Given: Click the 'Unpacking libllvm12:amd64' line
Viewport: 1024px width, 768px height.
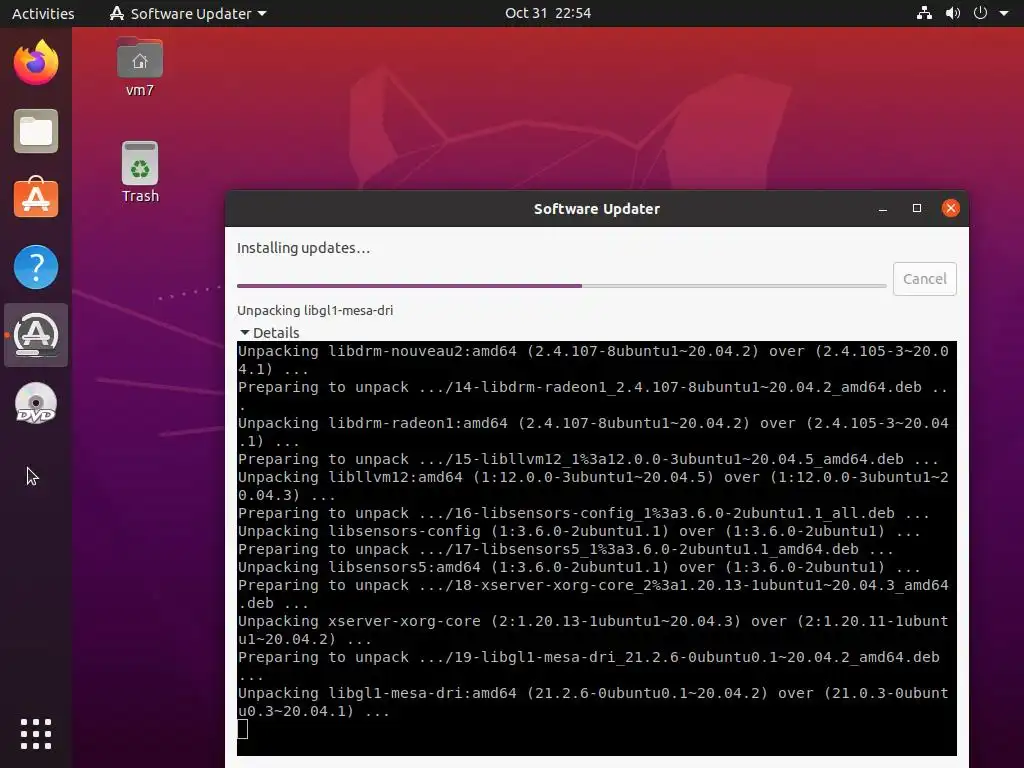Looking at the screenshot, I should click(x=593, y=486).
